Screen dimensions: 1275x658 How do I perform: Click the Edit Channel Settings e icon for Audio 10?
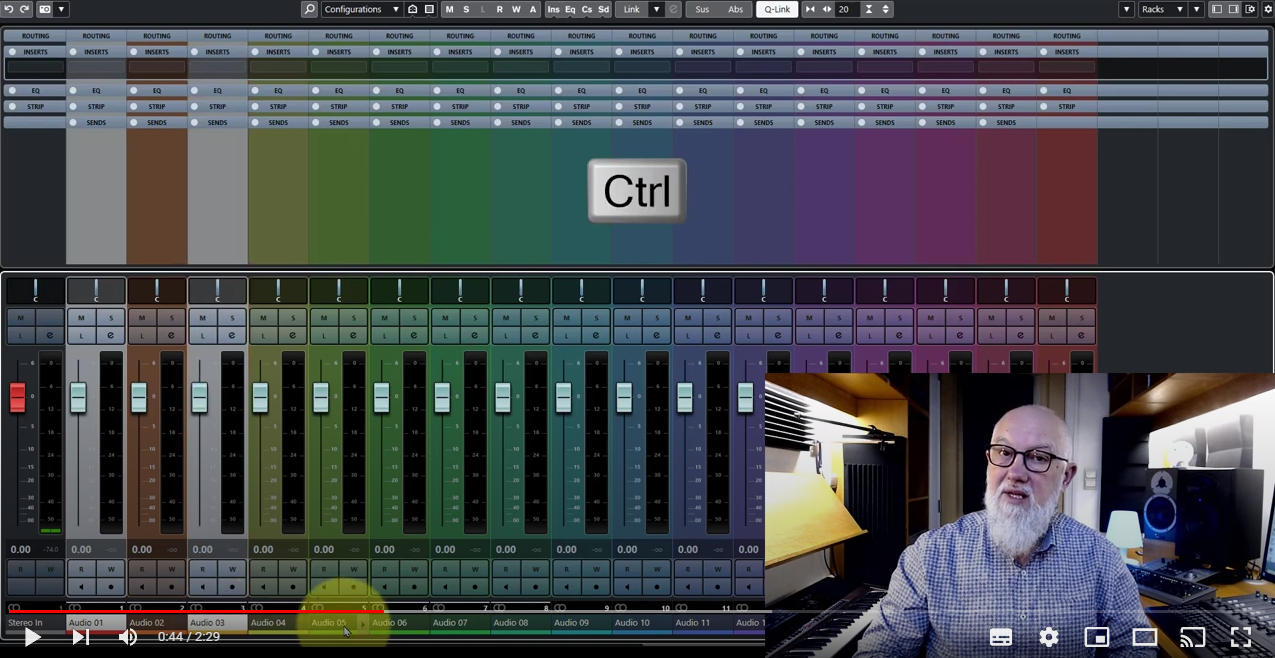(657, 335)
